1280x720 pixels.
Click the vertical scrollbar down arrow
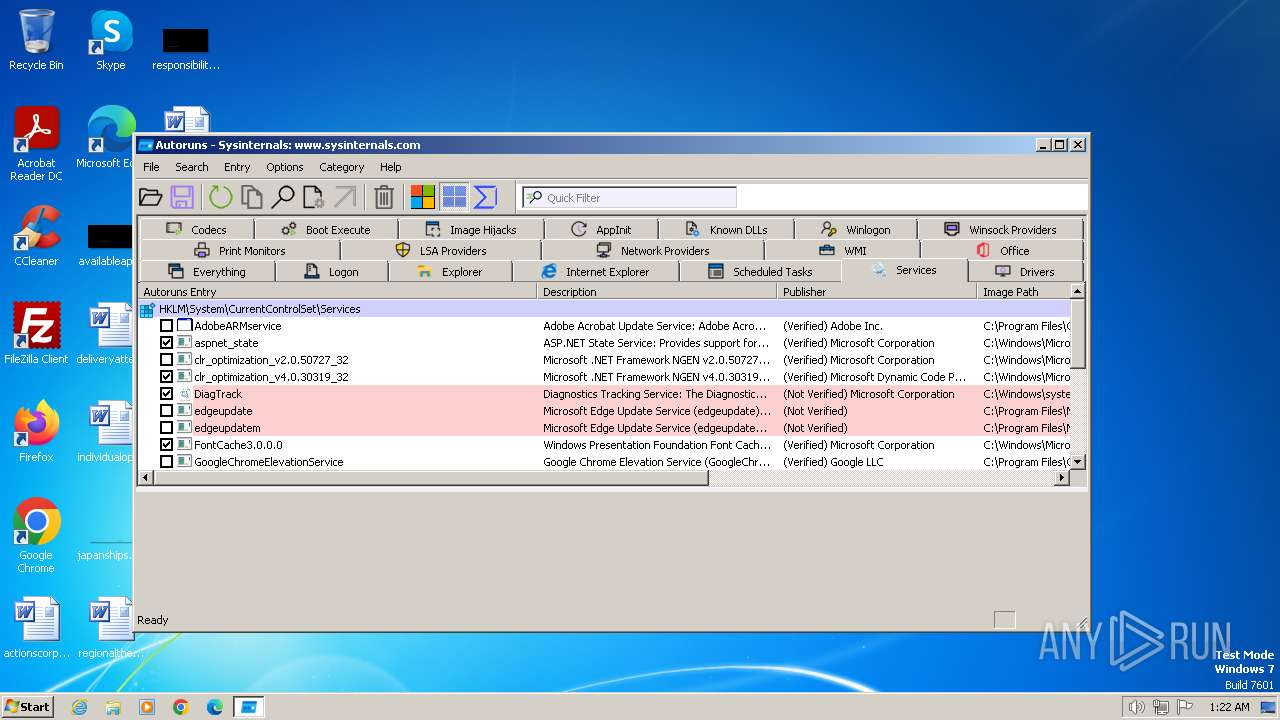tap(1077, 462)
